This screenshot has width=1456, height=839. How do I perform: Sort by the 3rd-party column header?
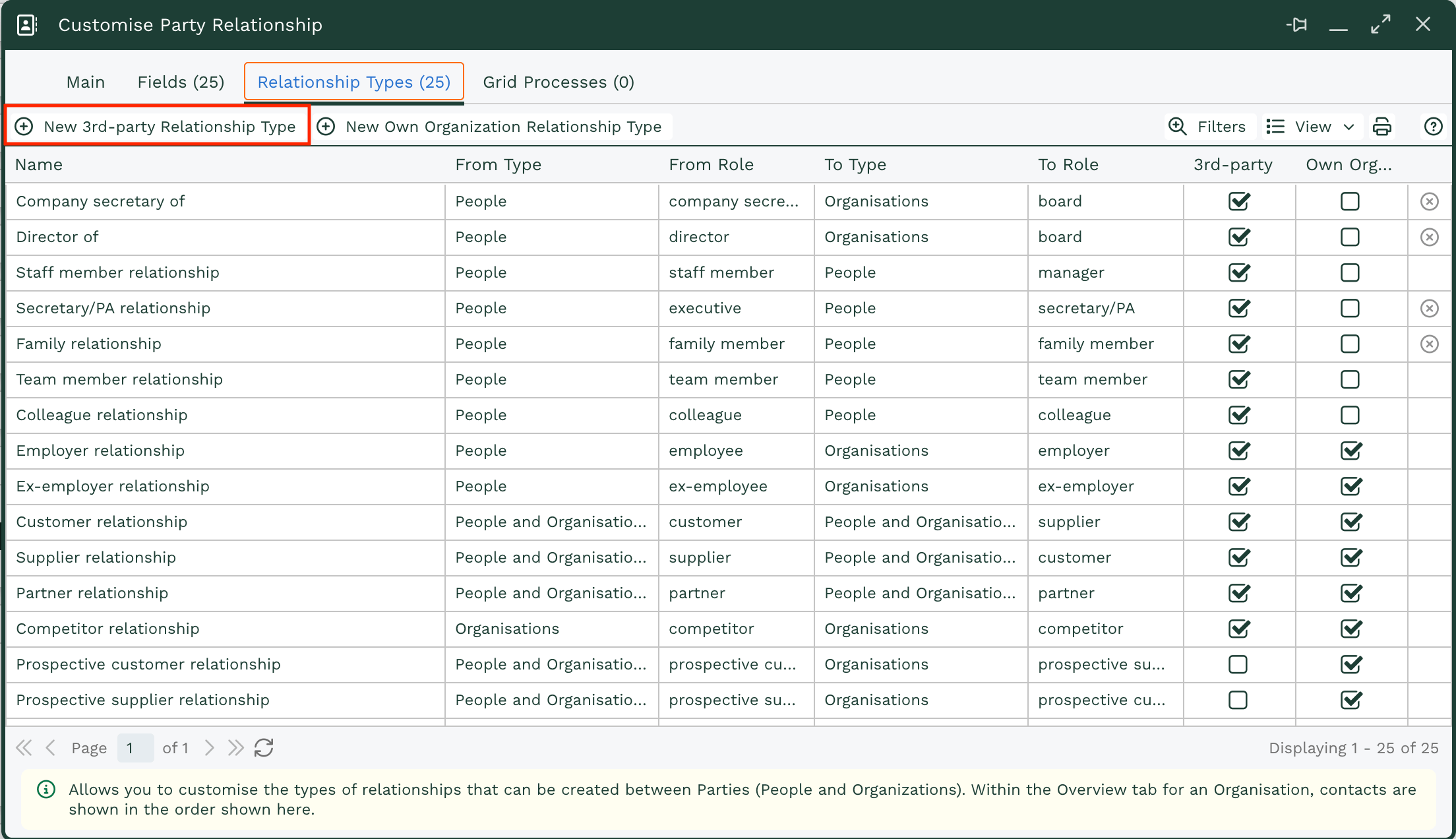click(x=1240, y=164)
